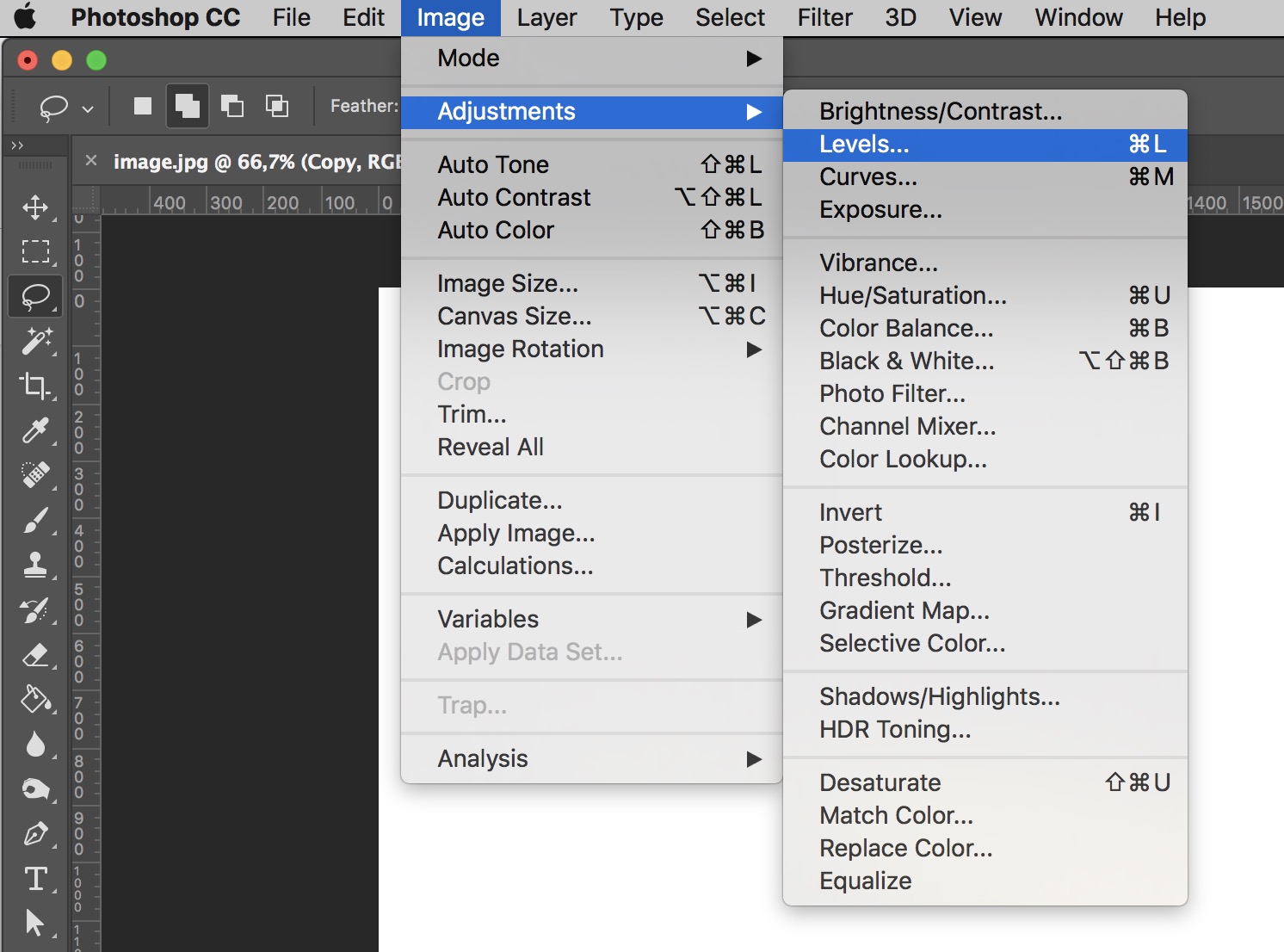Viewport: 1284px width, 952px height.
Task: Choose Apply Image...
Action: [592, 534]
